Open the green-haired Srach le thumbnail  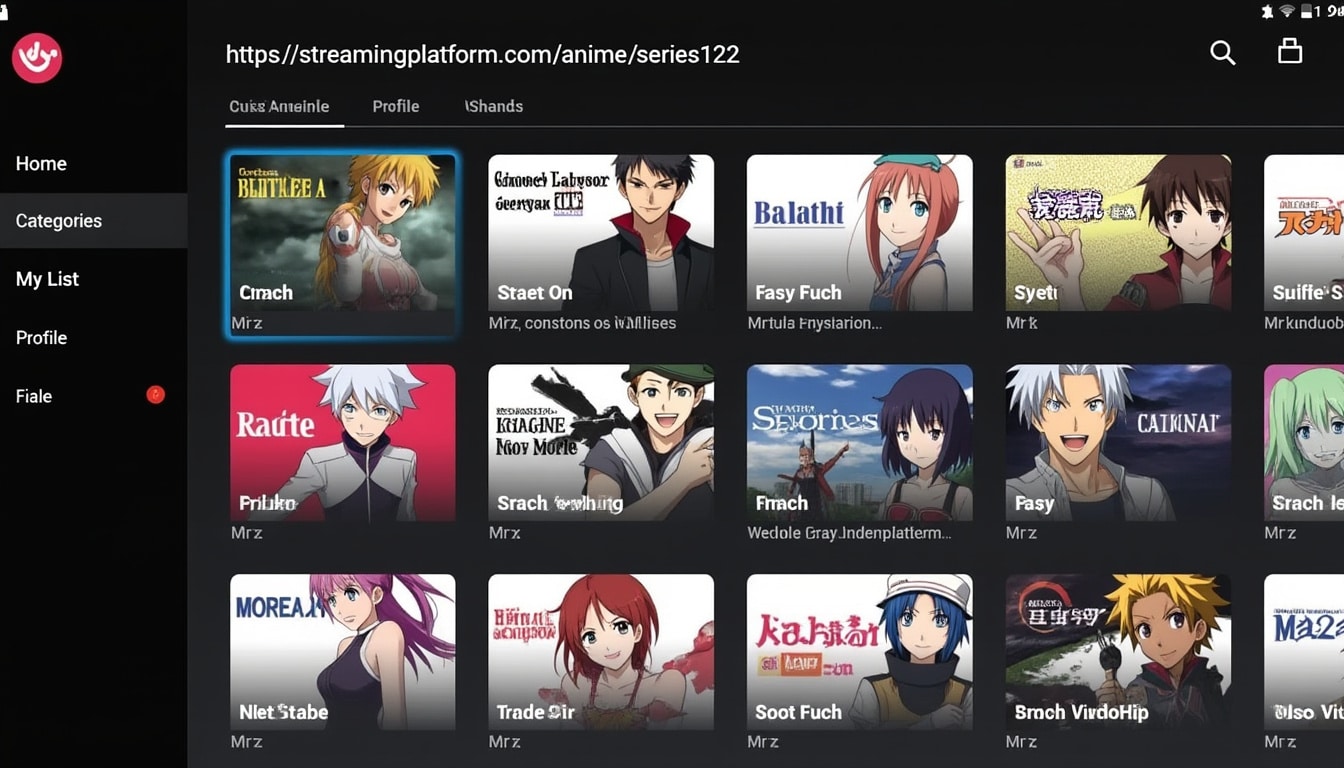coord(1304,442)
